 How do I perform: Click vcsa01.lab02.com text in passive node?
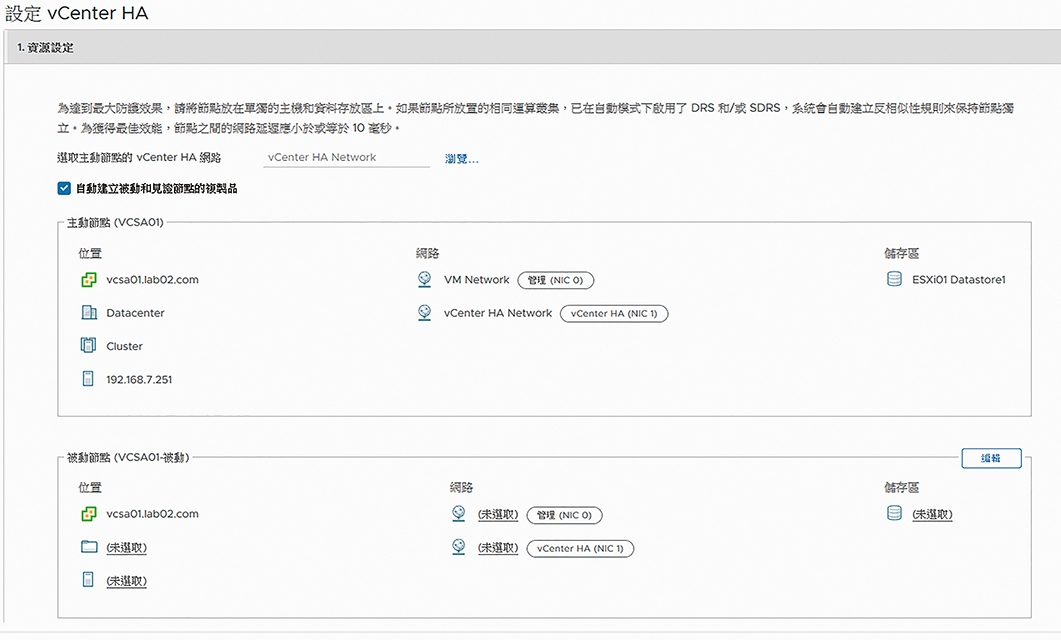coord(152,514)
